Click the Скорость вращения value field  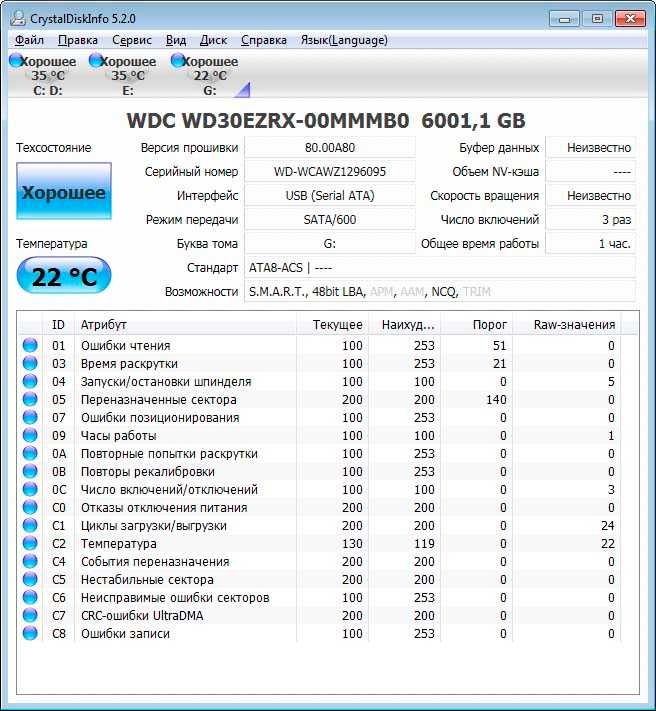click(591, 195)
